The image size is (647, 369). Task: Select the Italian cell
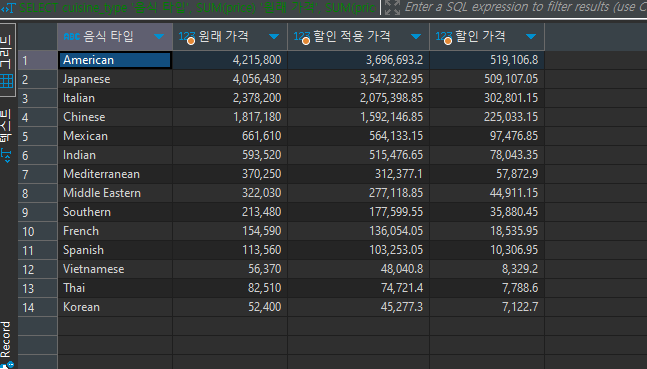(115, 98)
